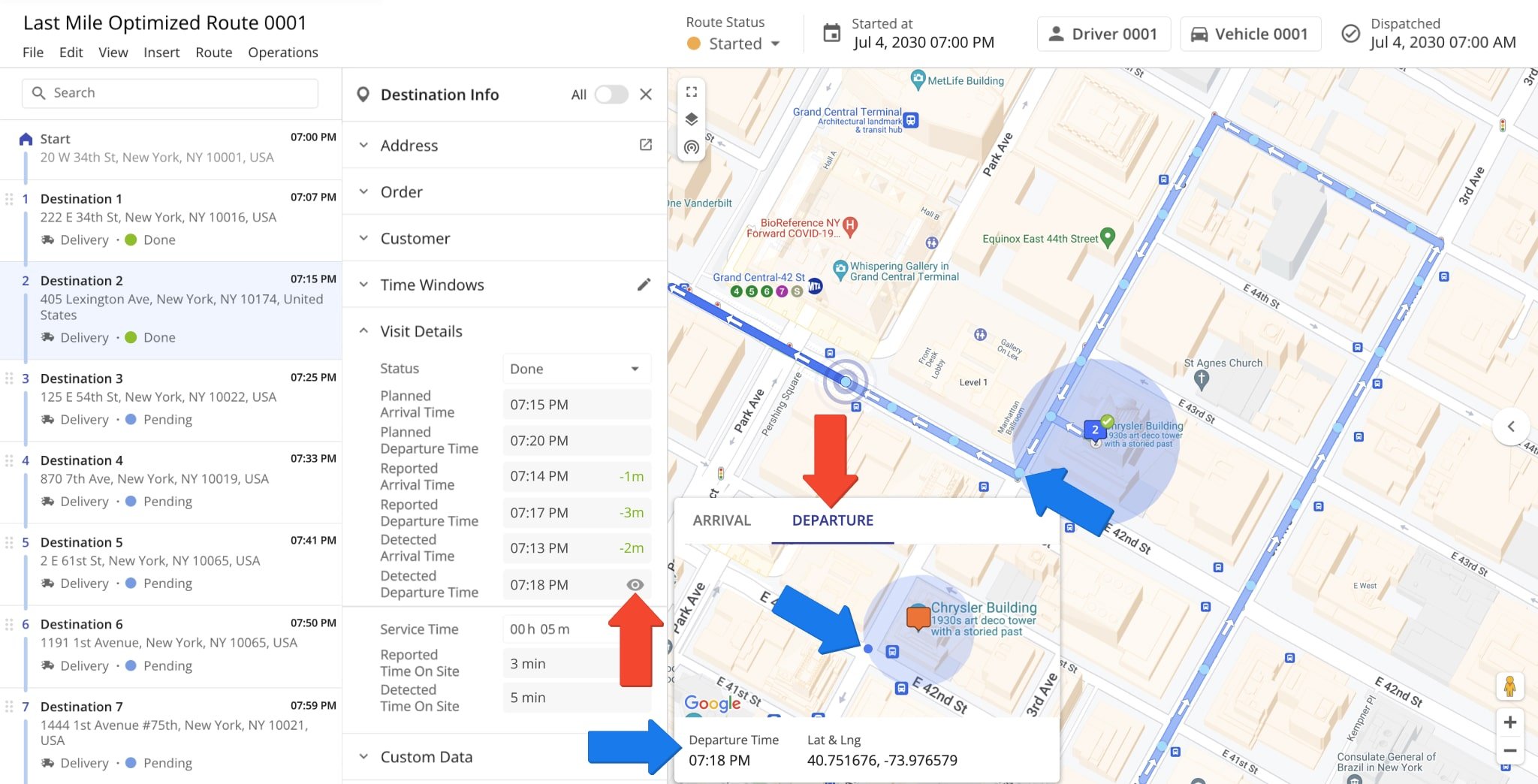The height and width of the screenshot is (784, 1538).
Task: Click the Started at calendar icon
Action: click(831, 33)
